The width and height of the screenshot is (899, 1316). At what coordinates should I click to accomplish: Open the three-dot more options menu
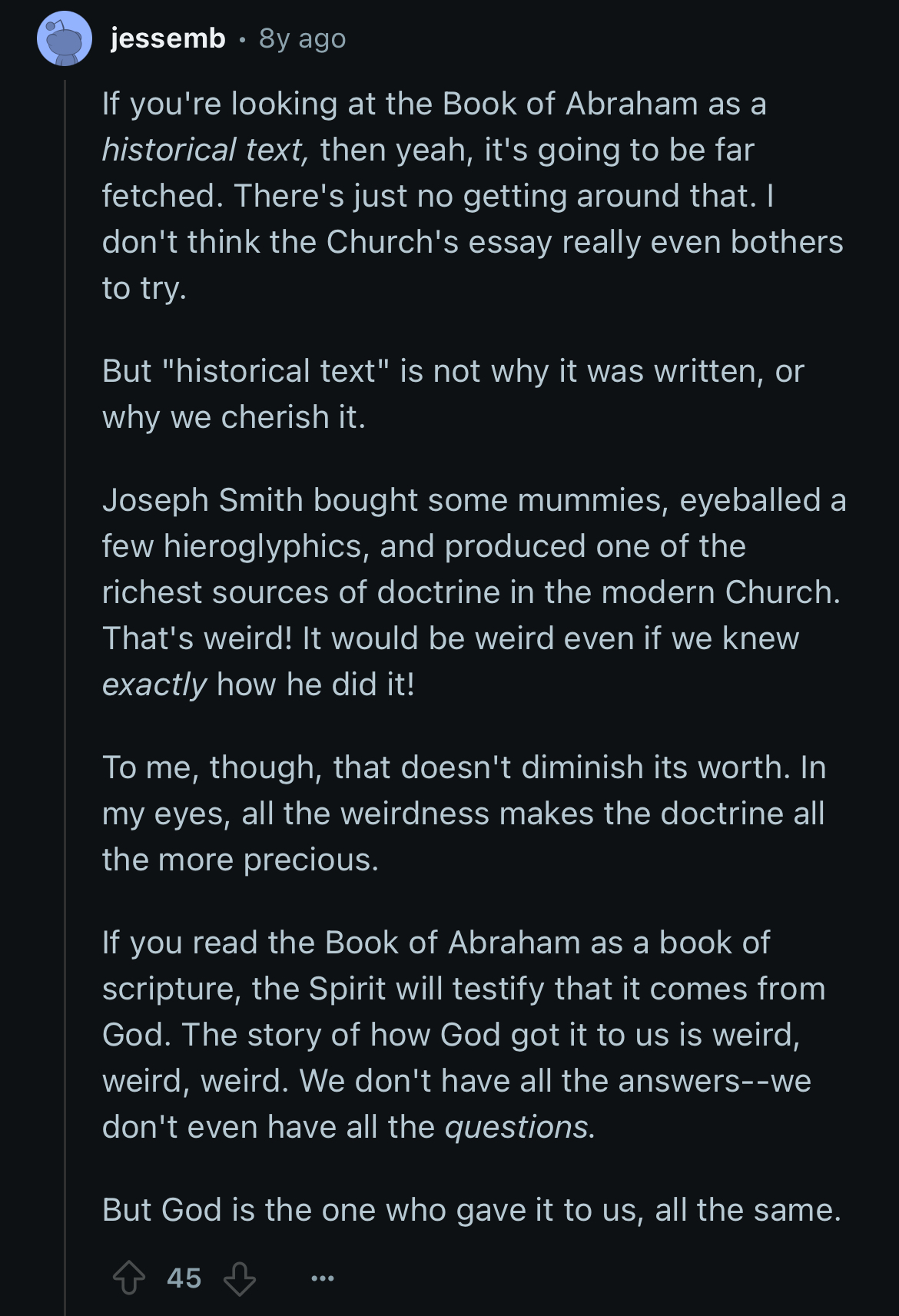point(323,1278)
